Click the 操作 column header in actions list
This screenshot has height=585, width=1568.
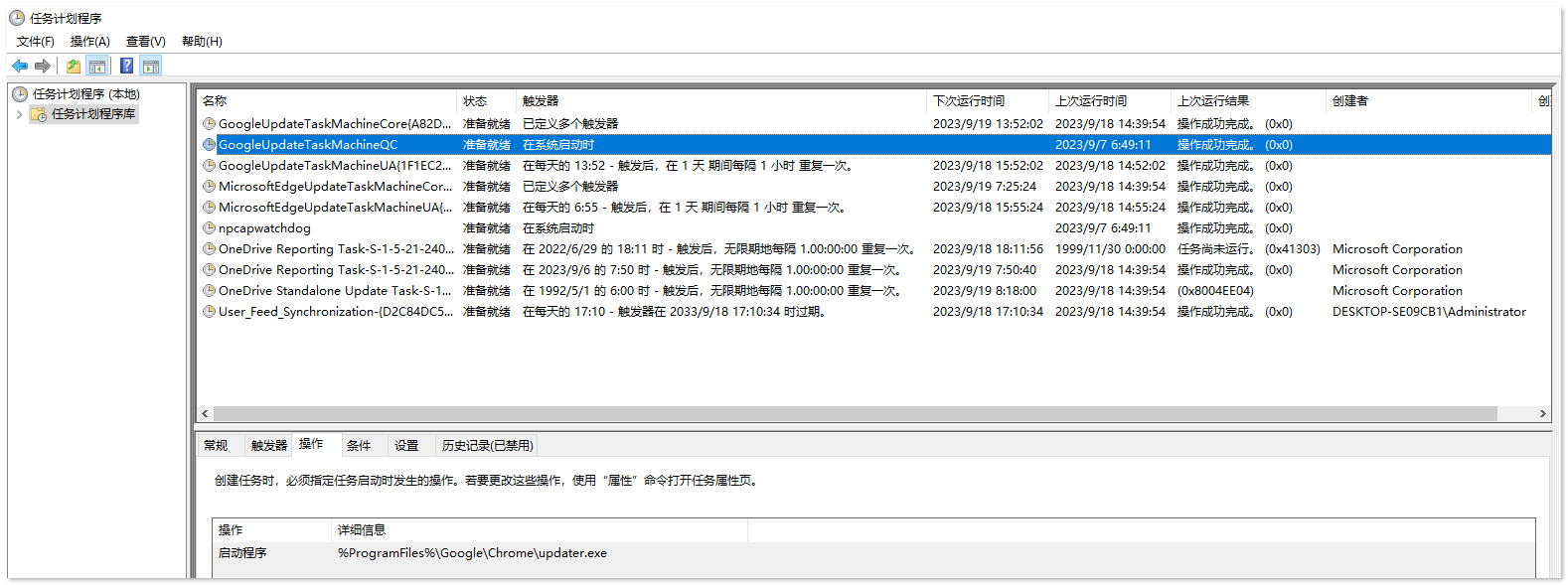[271, 530]
